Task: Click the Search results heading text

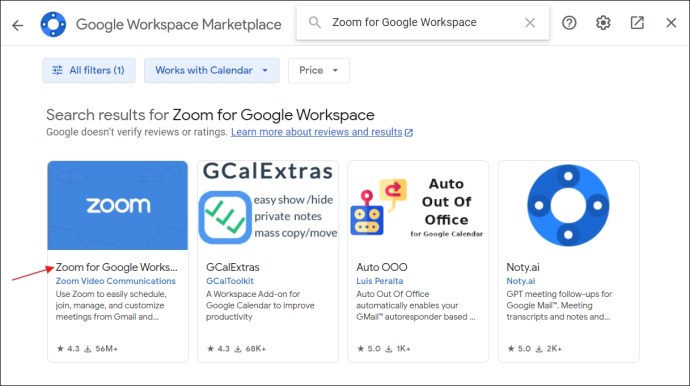Action: coord(210,115)
